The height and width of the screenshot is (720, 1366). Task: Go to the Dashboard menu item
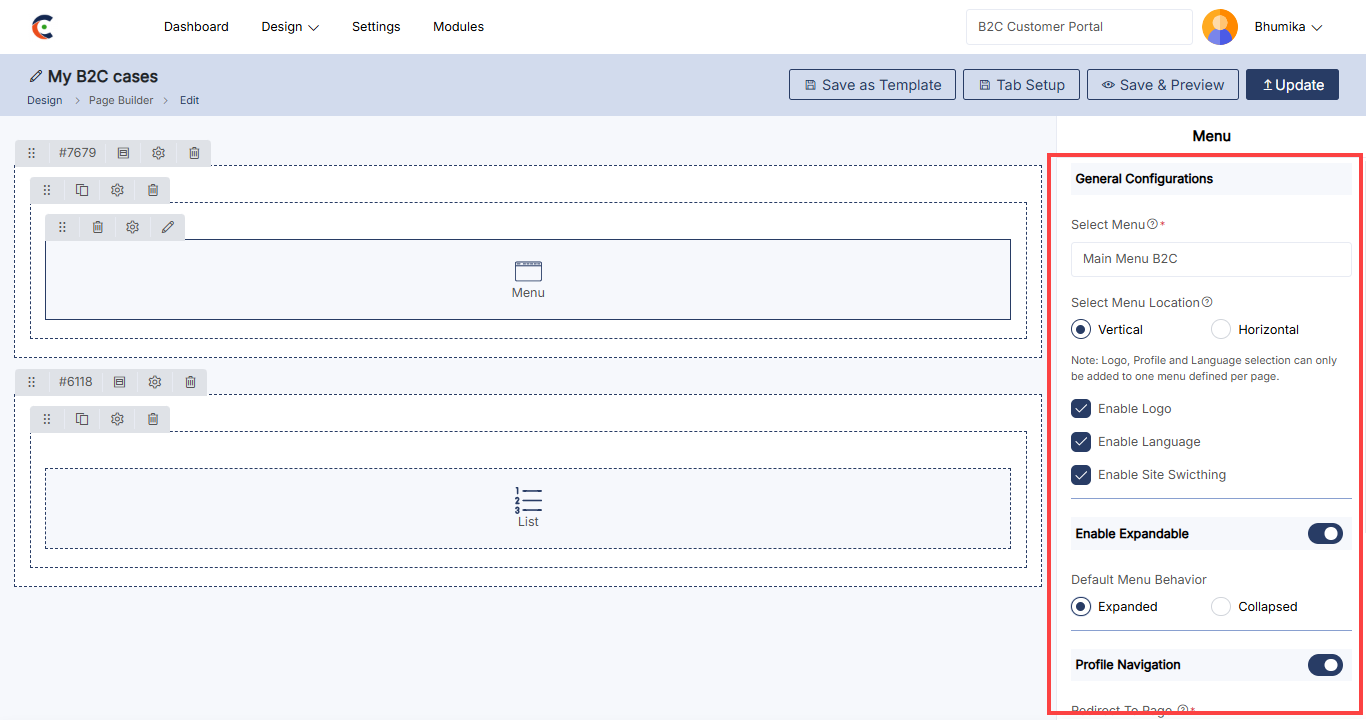click(196, 27)
